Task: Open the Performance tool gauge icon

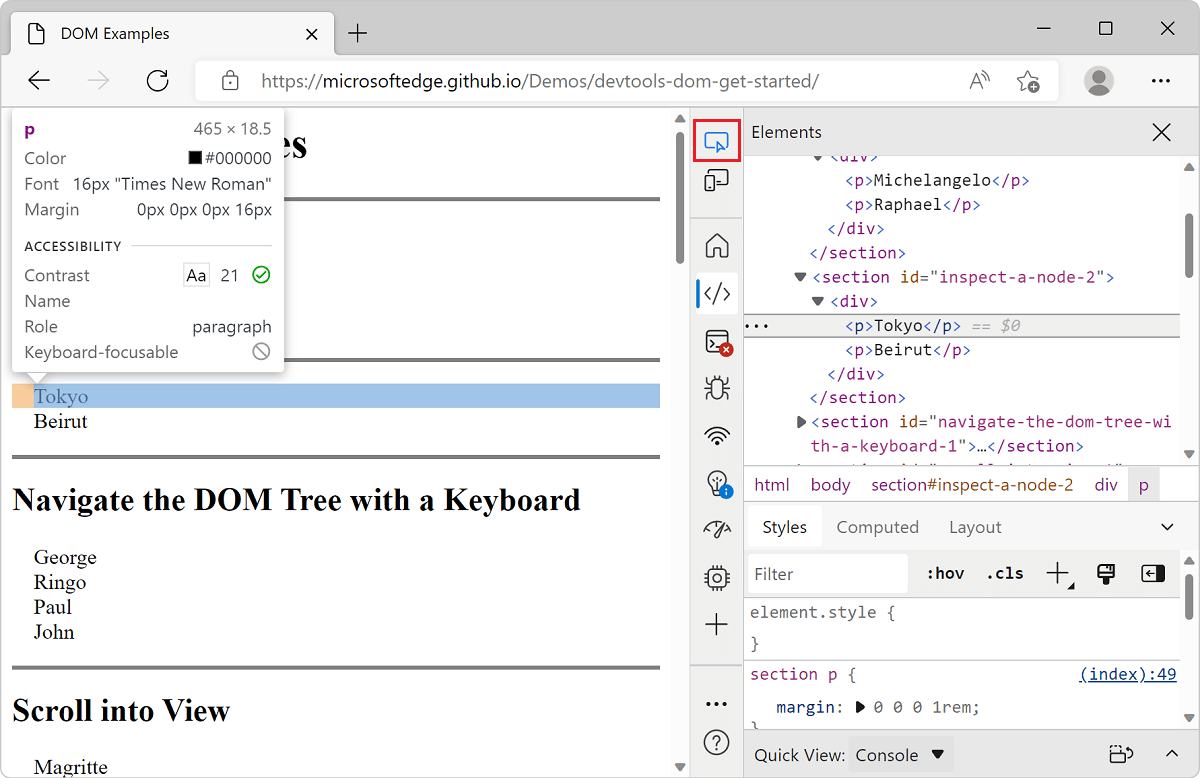Action: (x=716, y=530)
